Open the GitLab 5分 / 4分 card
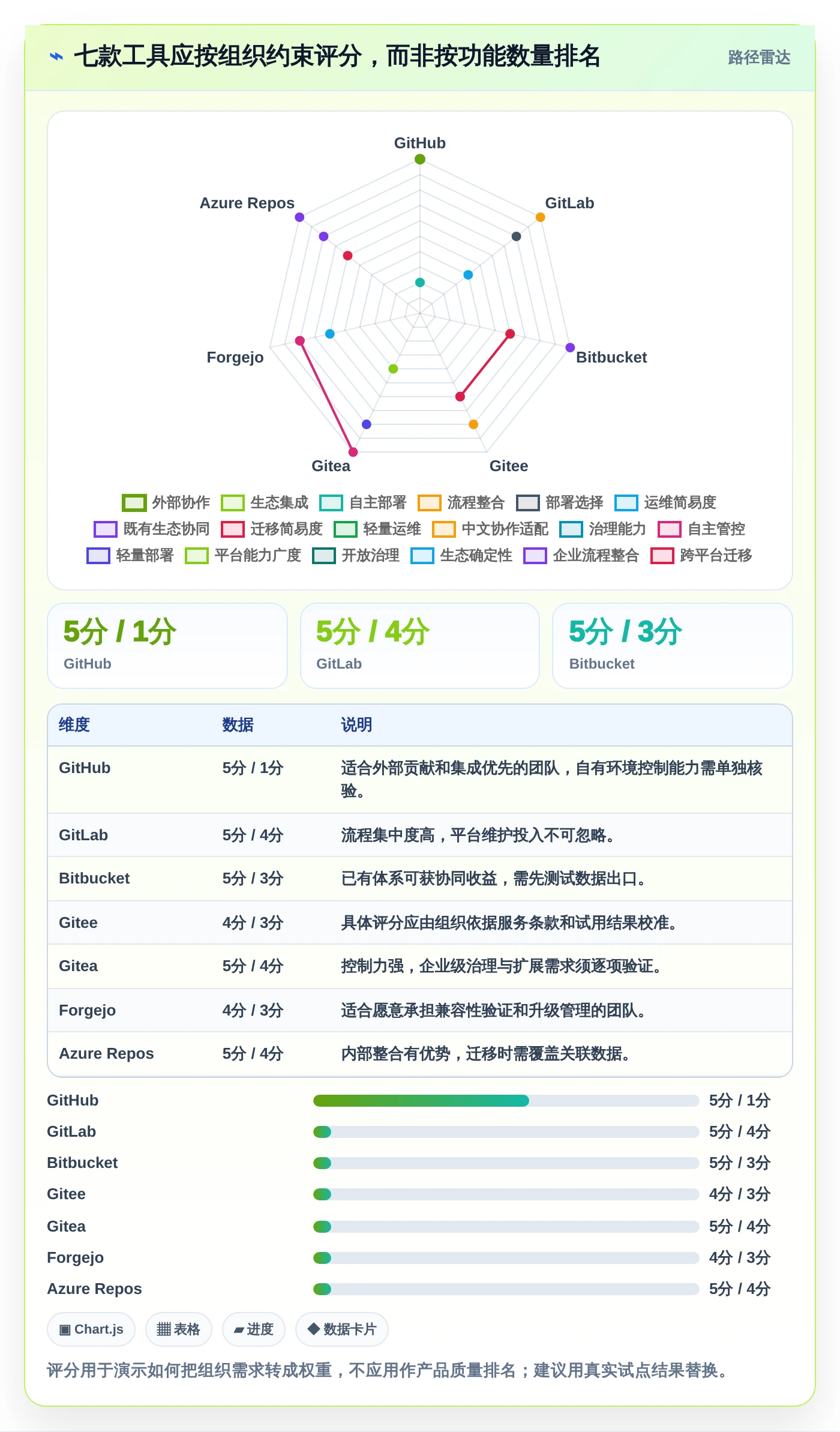 [420, 646]
